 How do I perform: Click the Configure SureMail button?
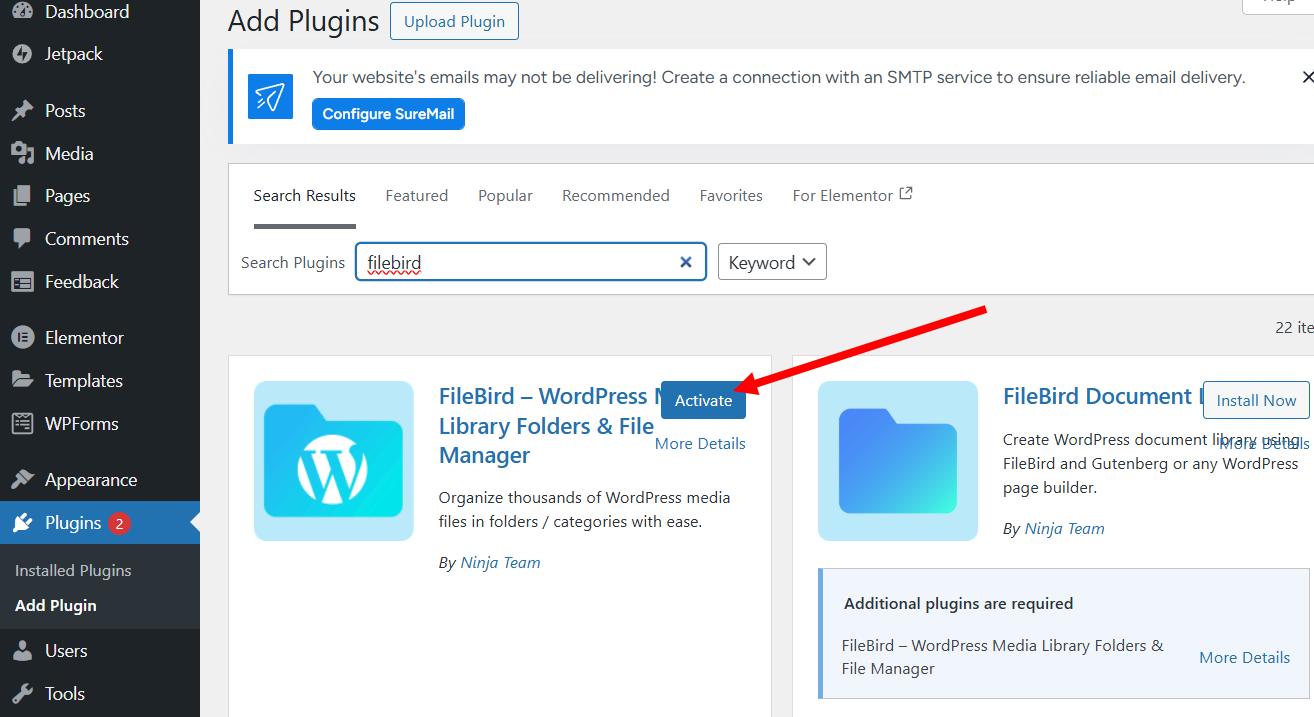(x=388, y=114)
